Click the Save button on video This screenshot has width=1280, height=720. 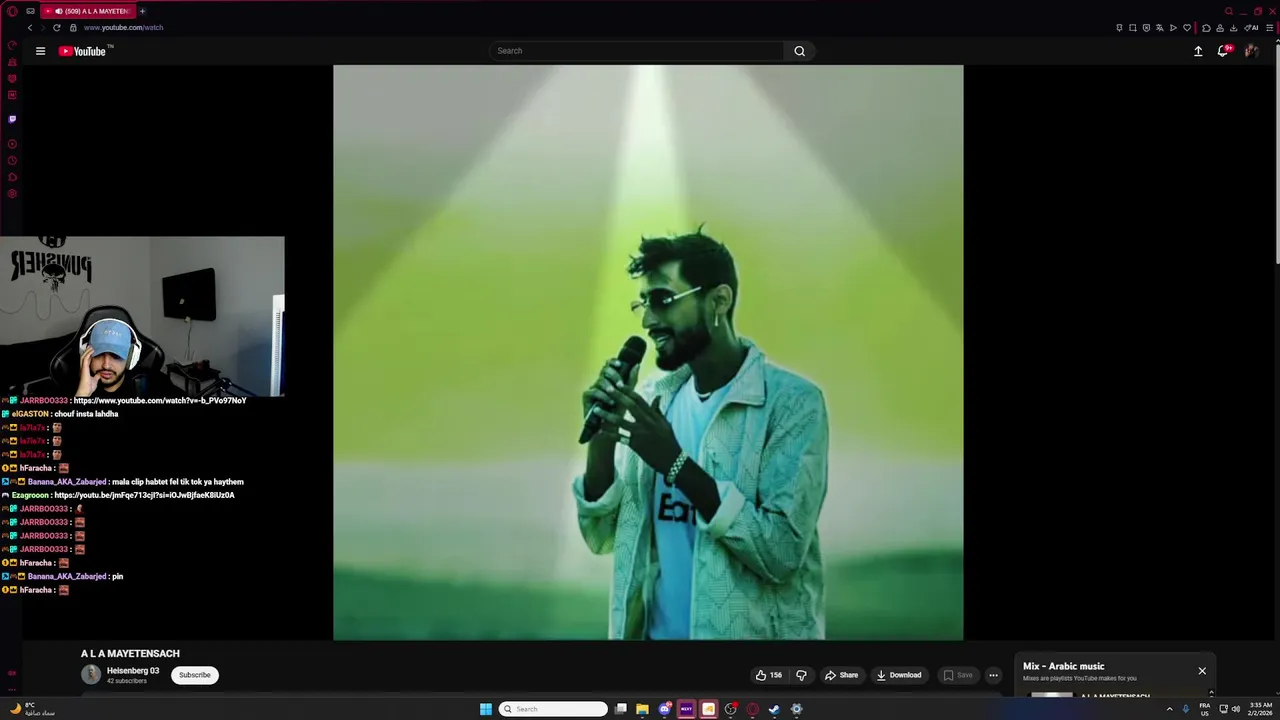point(958,675)
